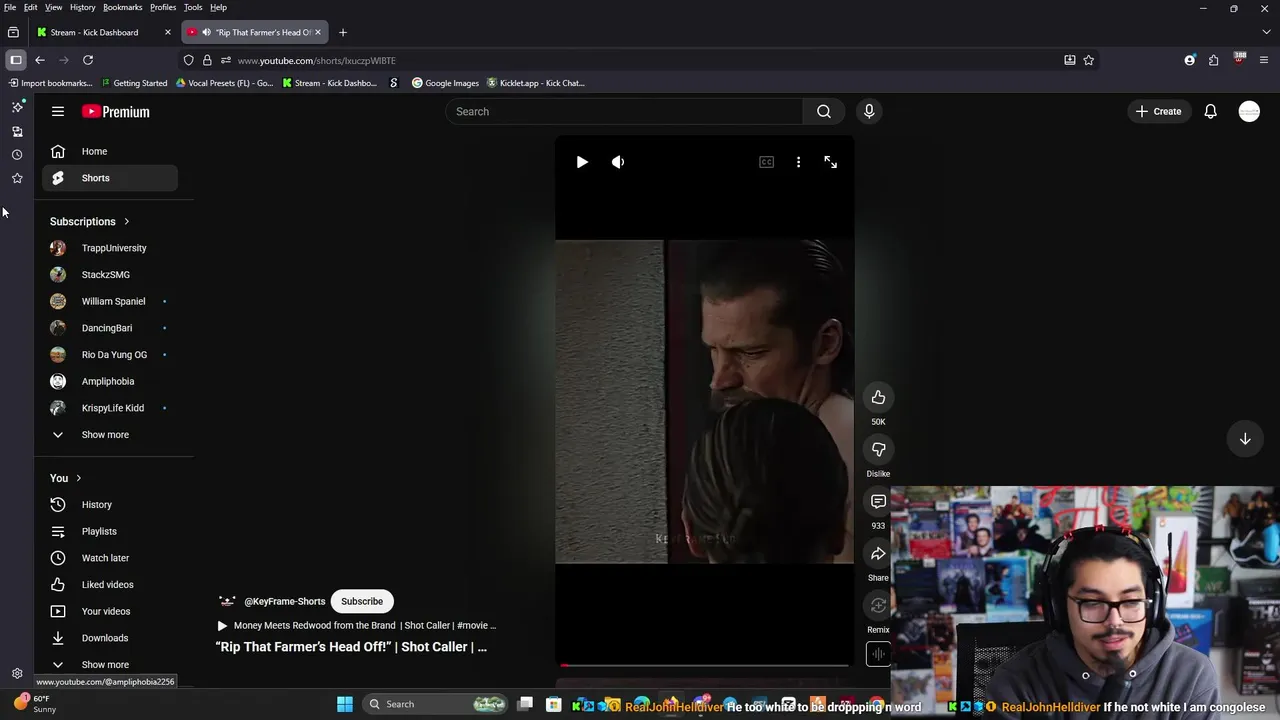Open Your videos
Screen dimensions: 1280x720
[x=110, y=611]
